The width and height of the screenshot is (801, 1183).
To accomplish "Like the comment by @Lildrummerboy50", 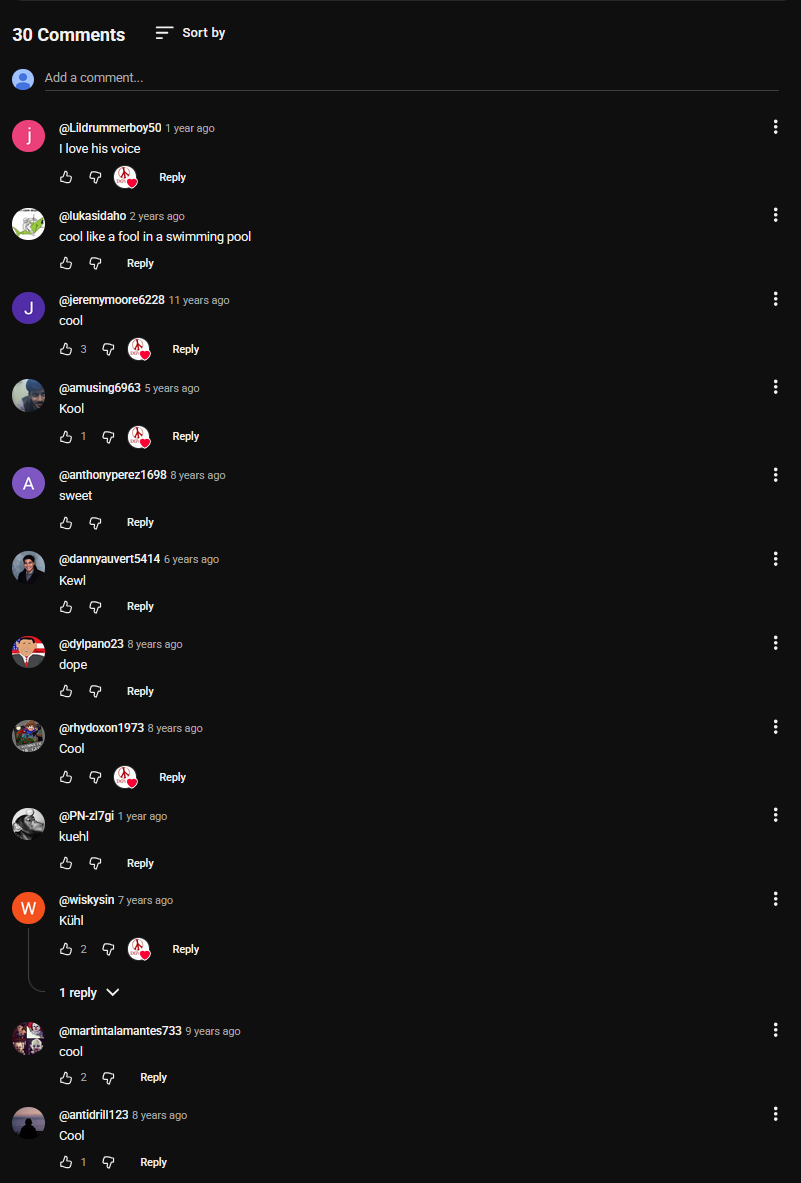I will click(x=66, y=177).
